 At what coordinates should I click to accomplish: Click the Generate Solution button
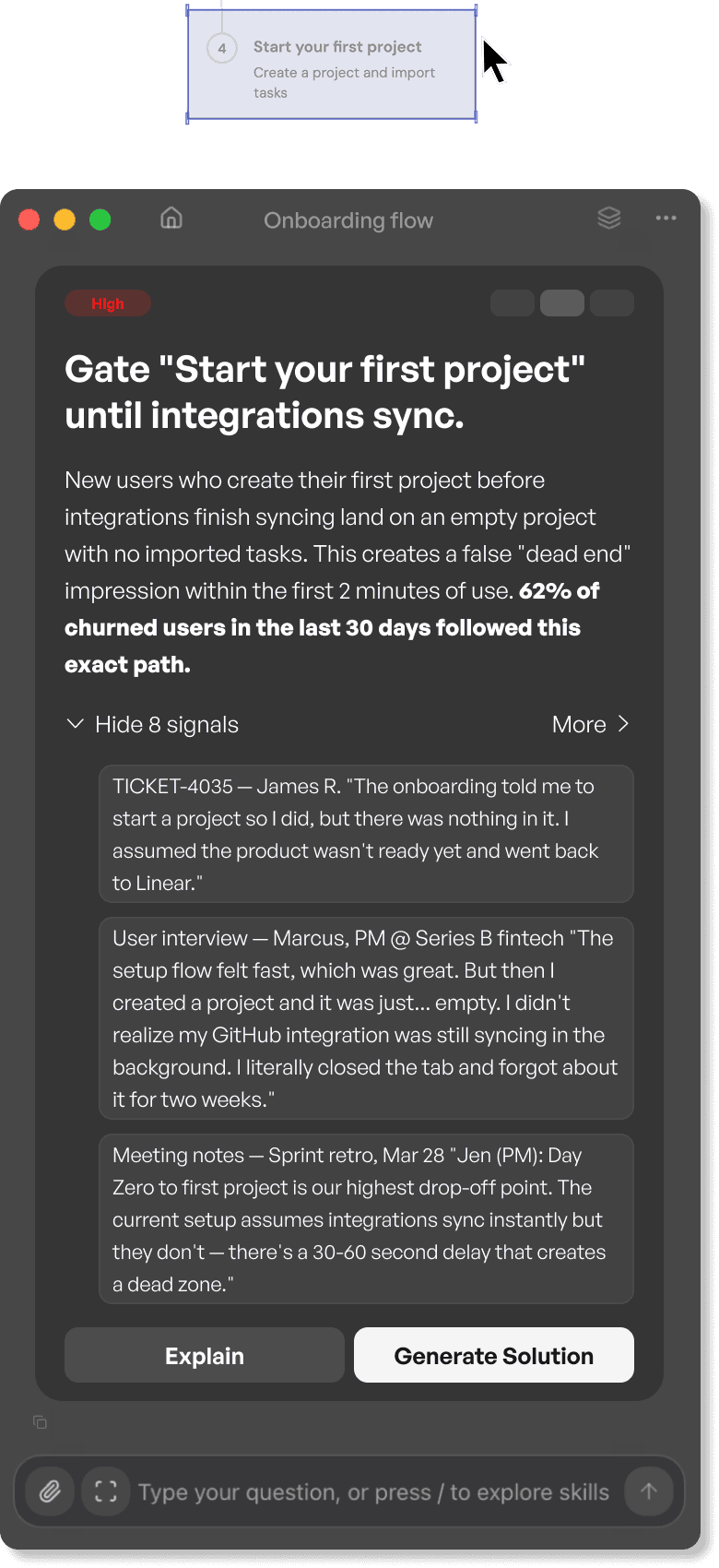[493, 1355]
